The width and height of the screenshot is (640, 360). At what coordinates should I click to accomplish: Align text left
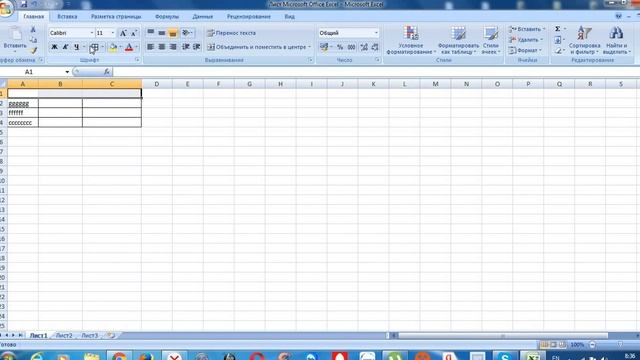pyautogui.click(x=151, y=47)
